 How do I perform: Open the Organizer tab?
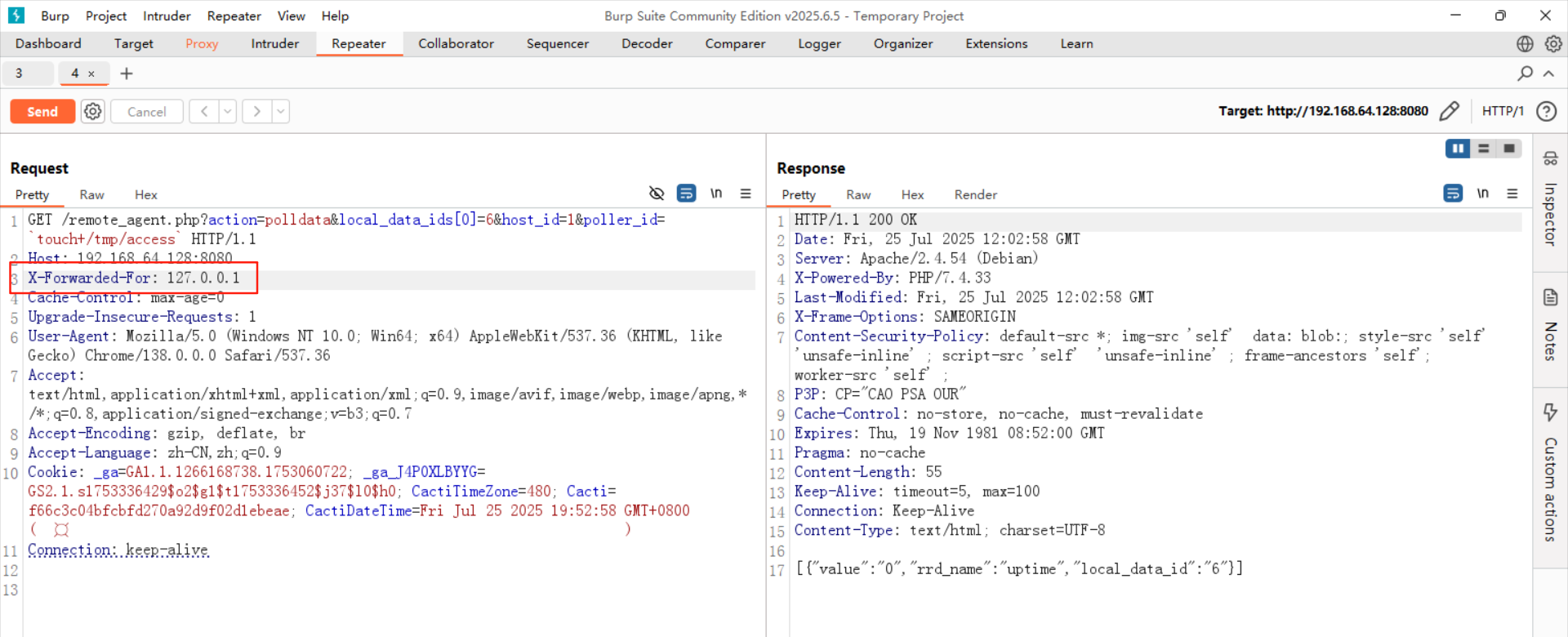903,44
